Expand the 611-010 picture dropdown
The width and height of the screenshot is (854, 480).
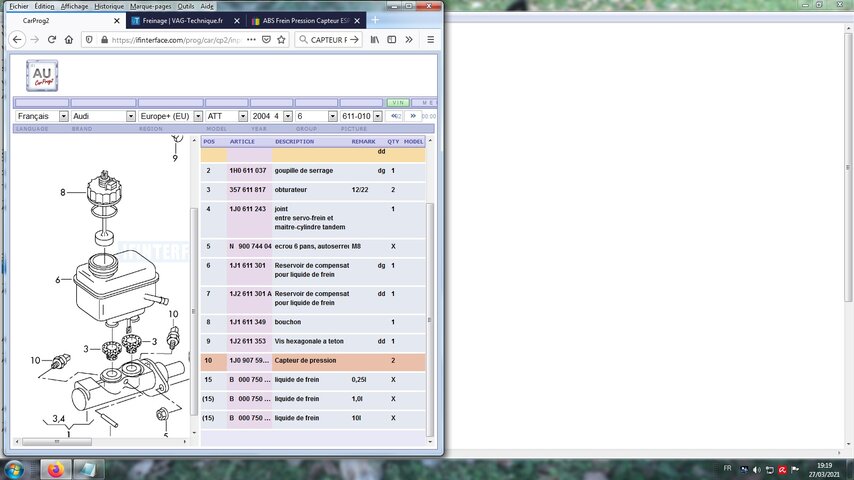point(377,116)
